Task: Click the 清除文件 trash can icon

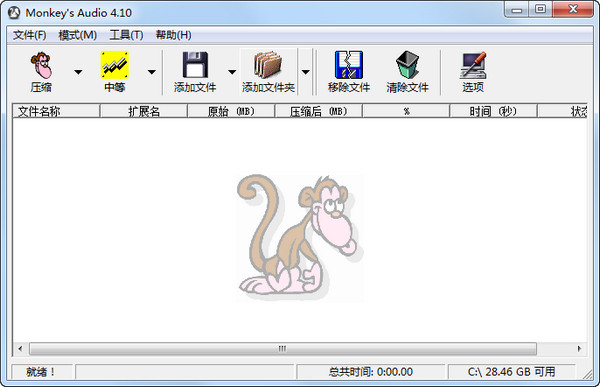Action: pyautogui.click(x=408, y=65)
